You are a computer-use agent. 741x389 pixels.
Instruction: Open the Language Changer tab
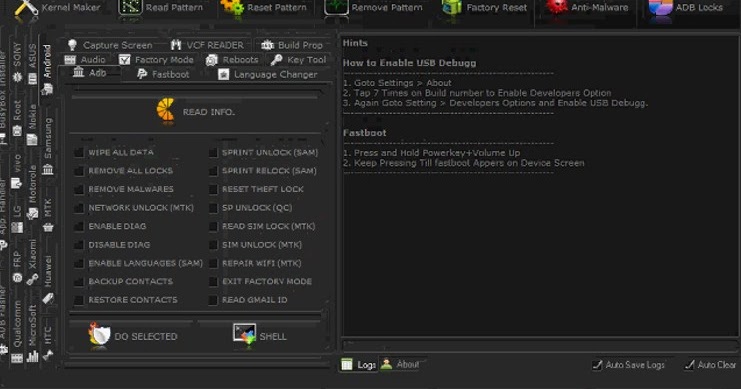267,74
